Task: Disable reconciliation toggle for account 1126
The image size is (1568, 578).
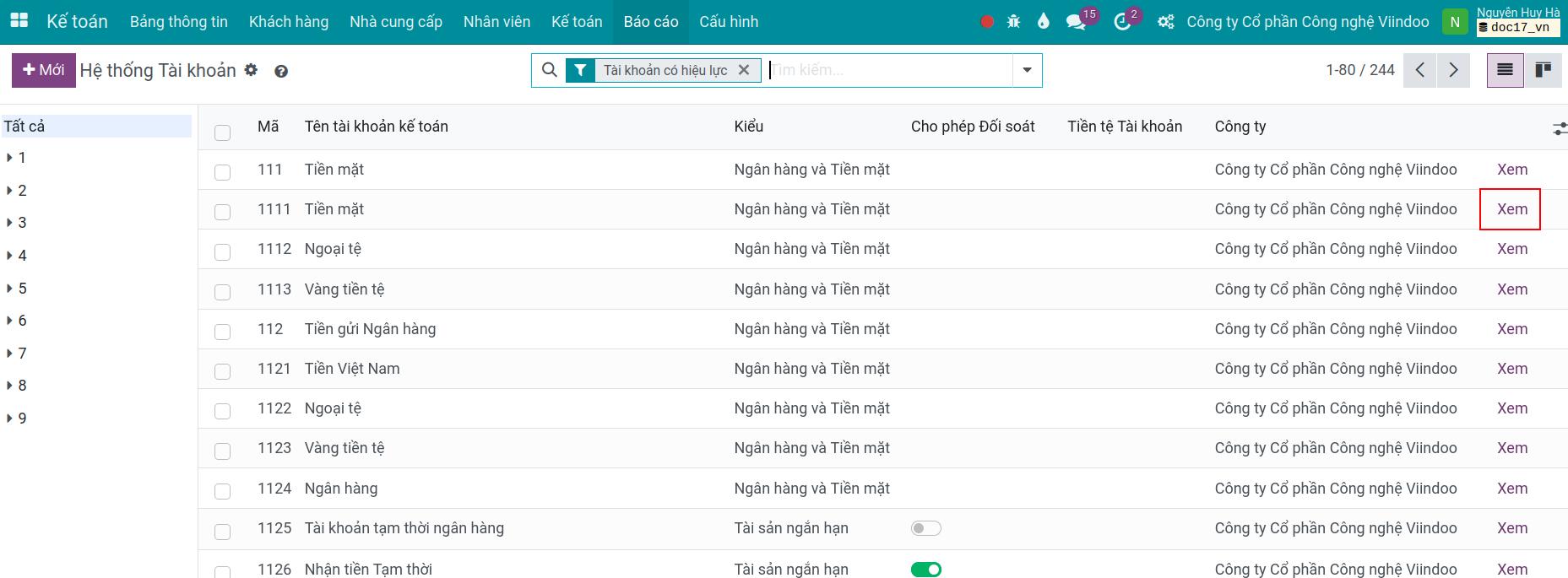Action: 926,570
